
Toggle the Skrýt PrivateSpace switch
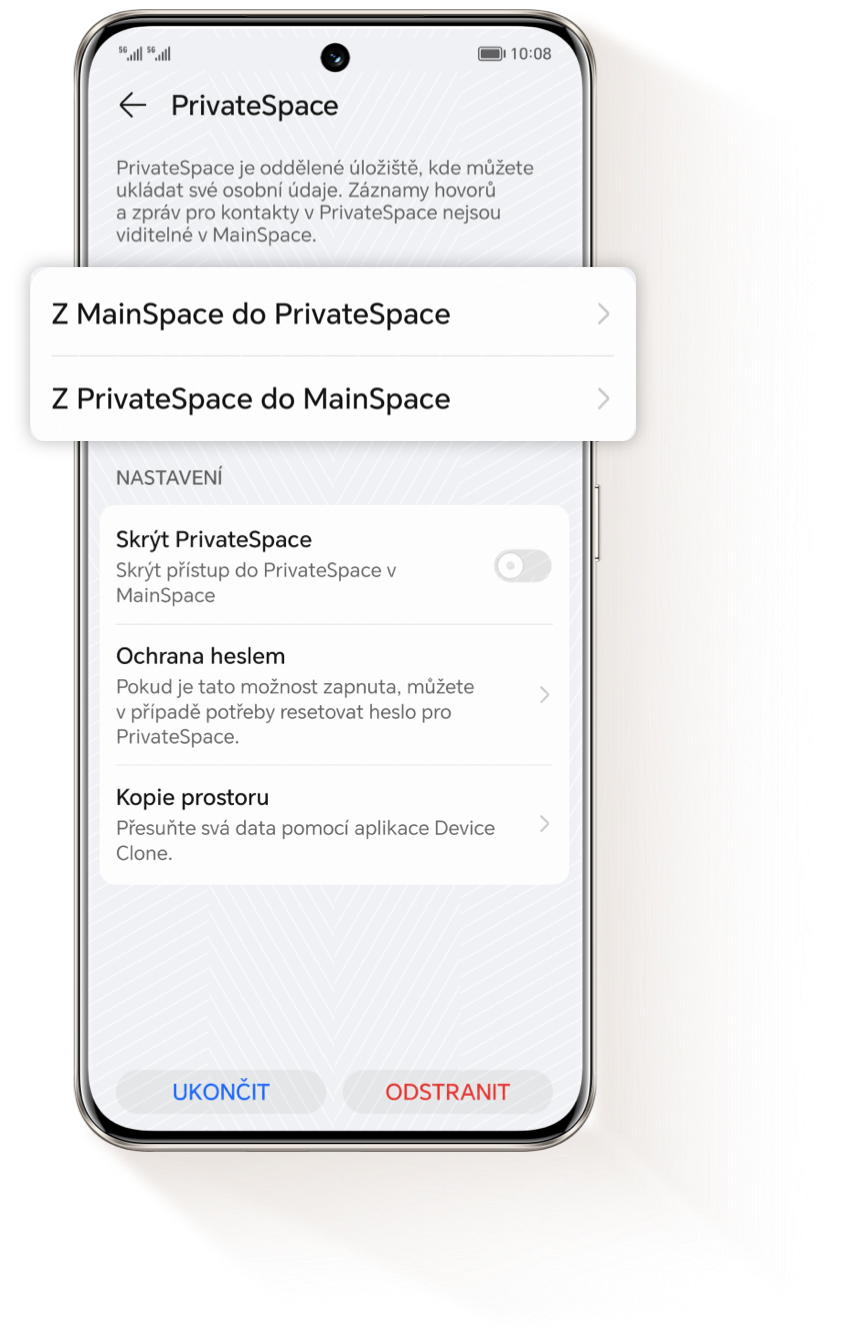pyautogui.click(x=523, y=566)
